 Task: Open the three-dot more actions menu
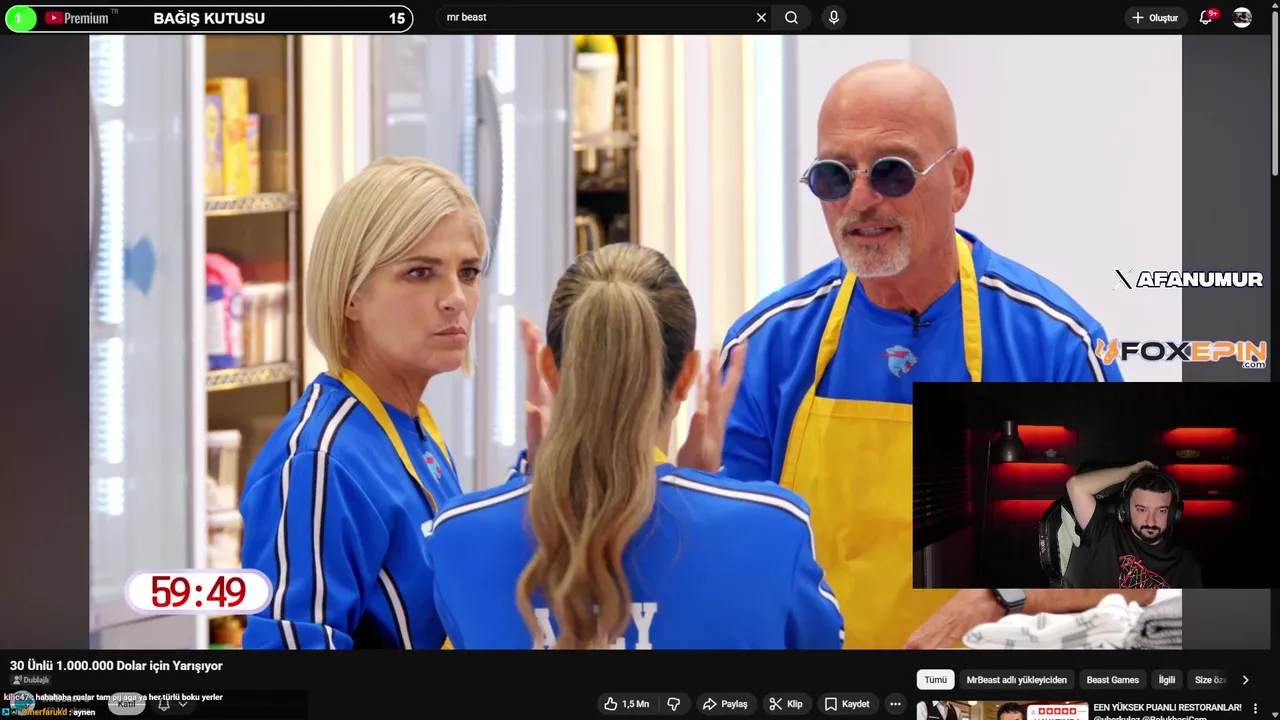pyautogui.click(x=895, y=704)
